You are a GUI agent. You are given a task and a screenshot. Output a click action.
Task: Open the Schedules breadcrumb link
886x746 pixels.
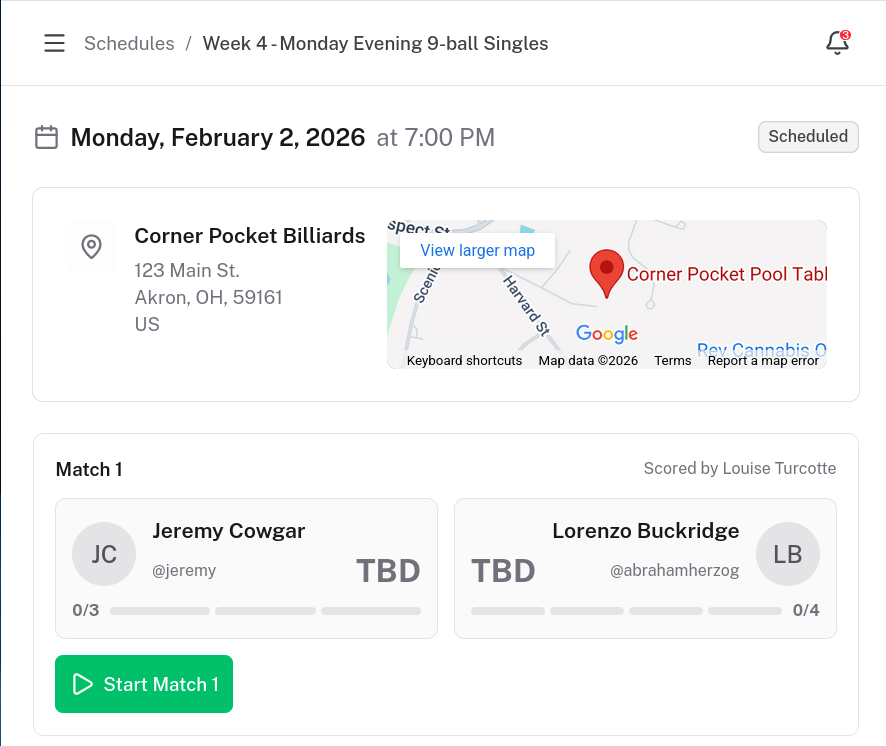click(x=129, y=44)
